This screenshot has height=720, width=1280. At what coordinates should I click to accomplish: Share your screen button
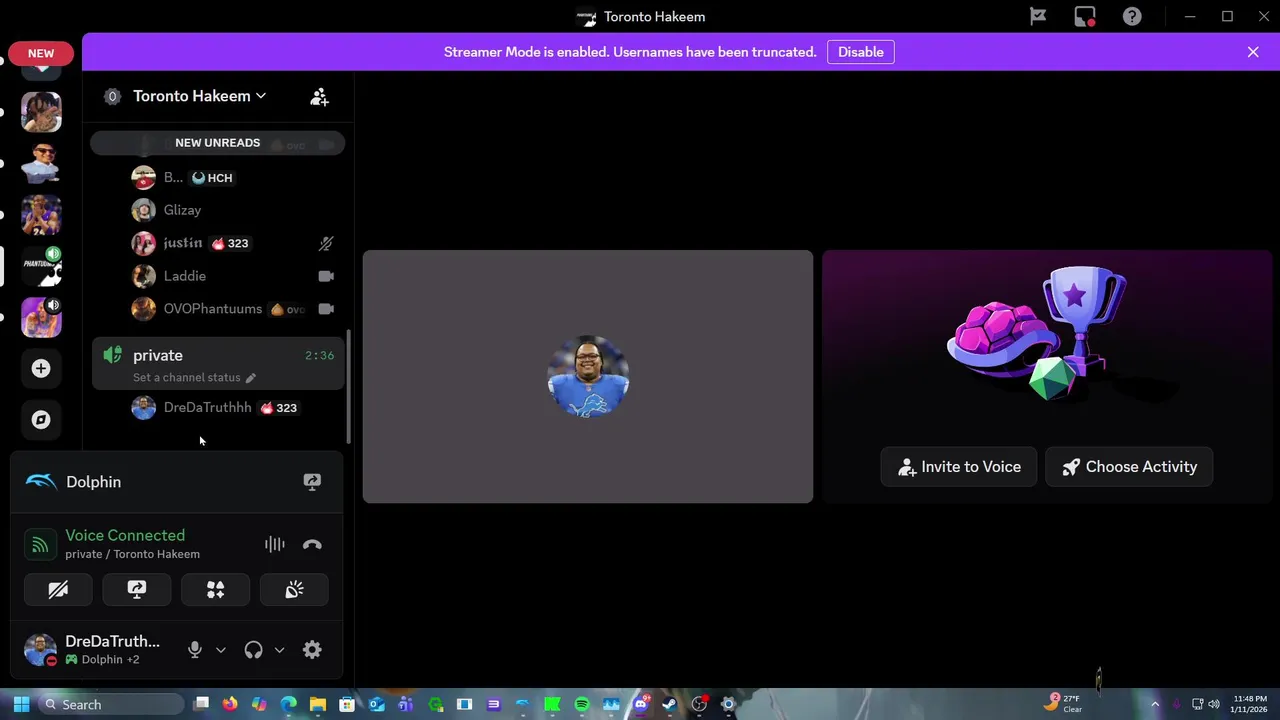pos(137,590)
